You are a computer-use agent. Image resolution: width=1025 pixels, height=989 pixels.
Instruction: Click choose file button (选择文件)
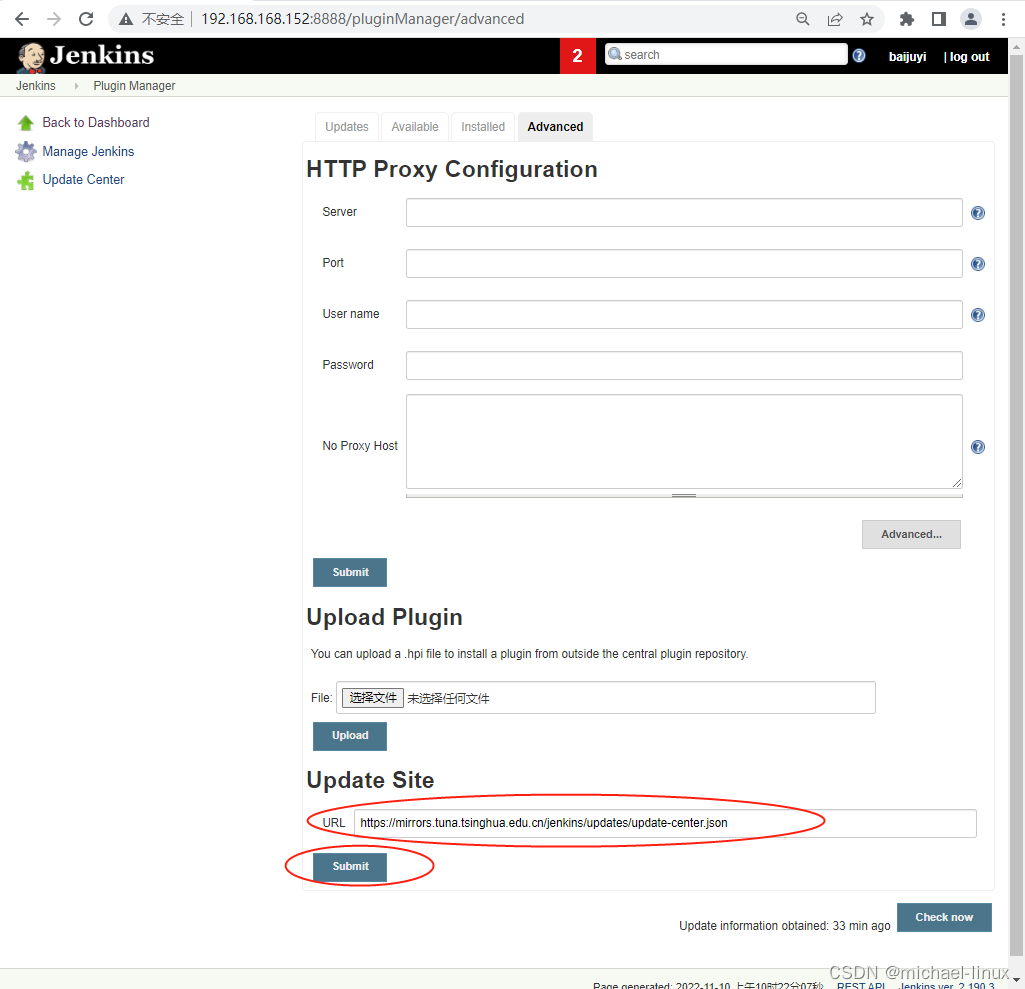(373, 698)
